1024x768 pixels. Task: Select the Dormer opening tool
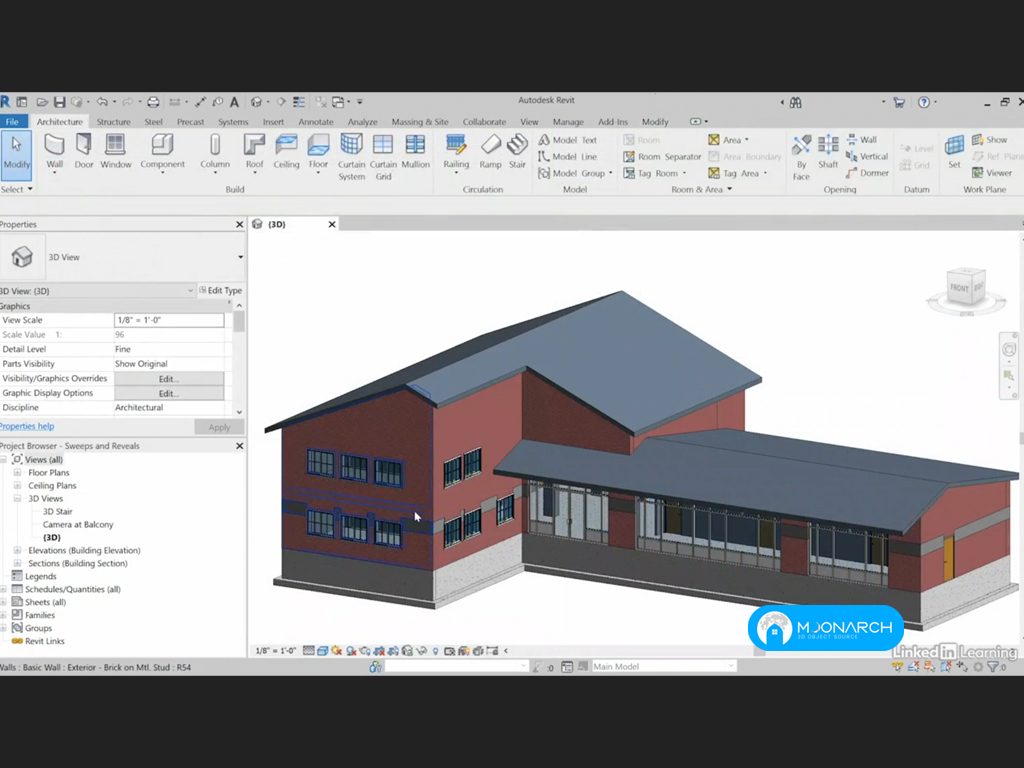pos(867,173)
